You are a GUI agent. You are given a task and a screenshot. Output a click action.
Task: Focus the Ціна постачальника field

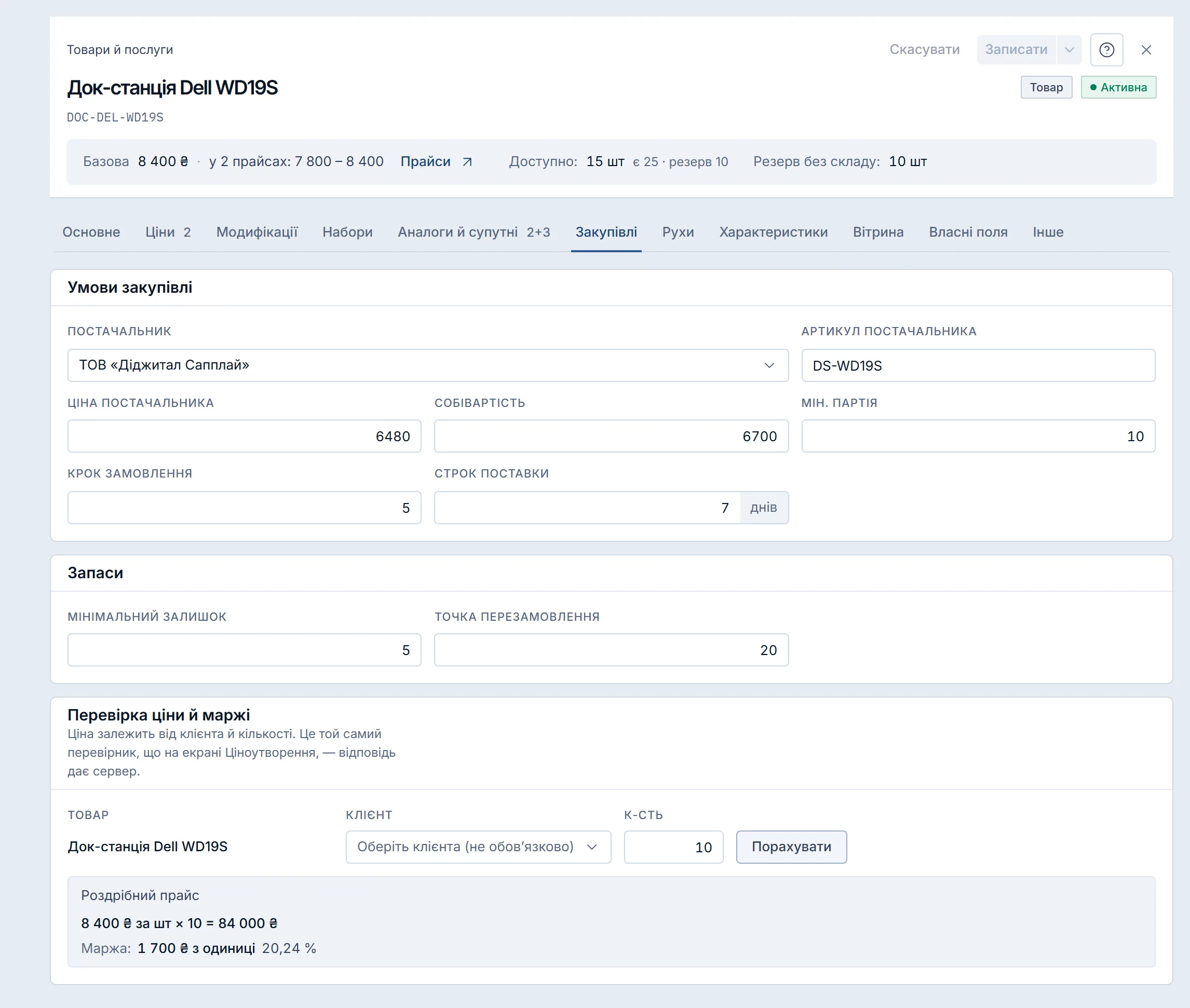[x=244, y=436]
